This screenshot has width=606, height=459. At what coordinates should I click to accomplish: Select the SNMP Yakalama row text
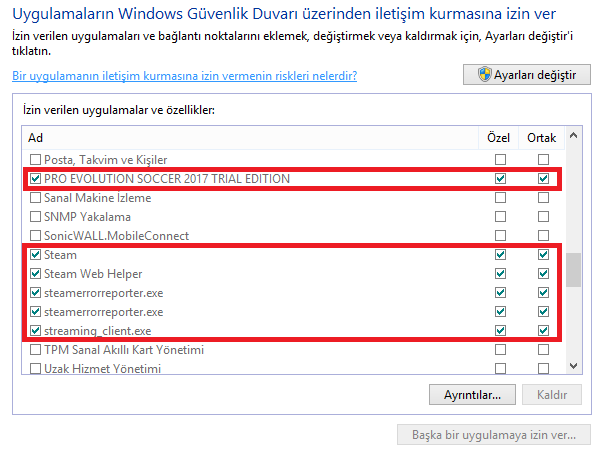(87, 217)
